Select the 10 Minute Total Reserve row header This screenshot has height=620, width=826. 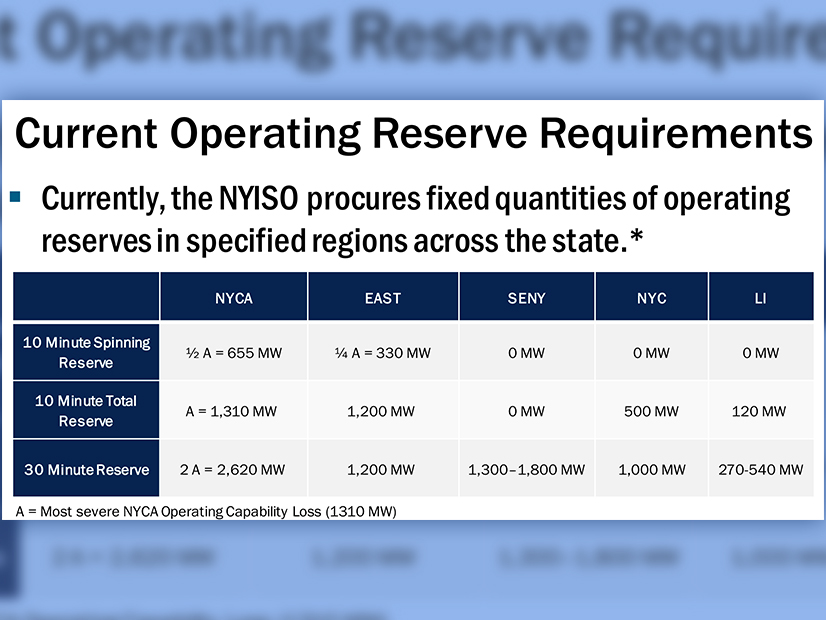tap(86, 410)
